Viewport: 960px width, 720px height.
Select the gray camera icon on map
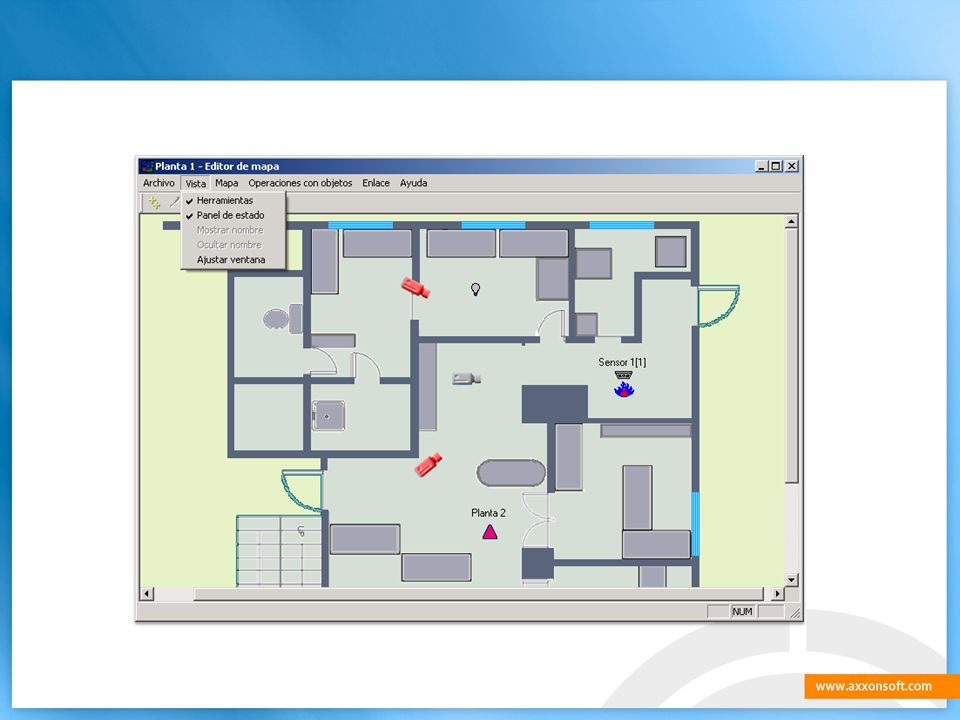466,379
